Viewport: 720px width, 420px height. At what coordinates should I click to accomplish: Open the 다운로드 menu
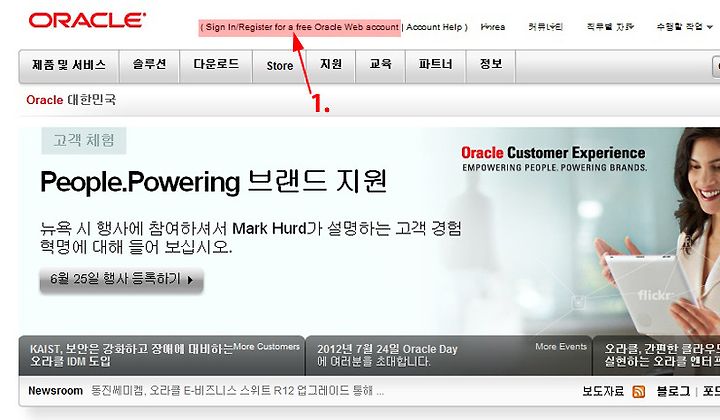[216, 65]
